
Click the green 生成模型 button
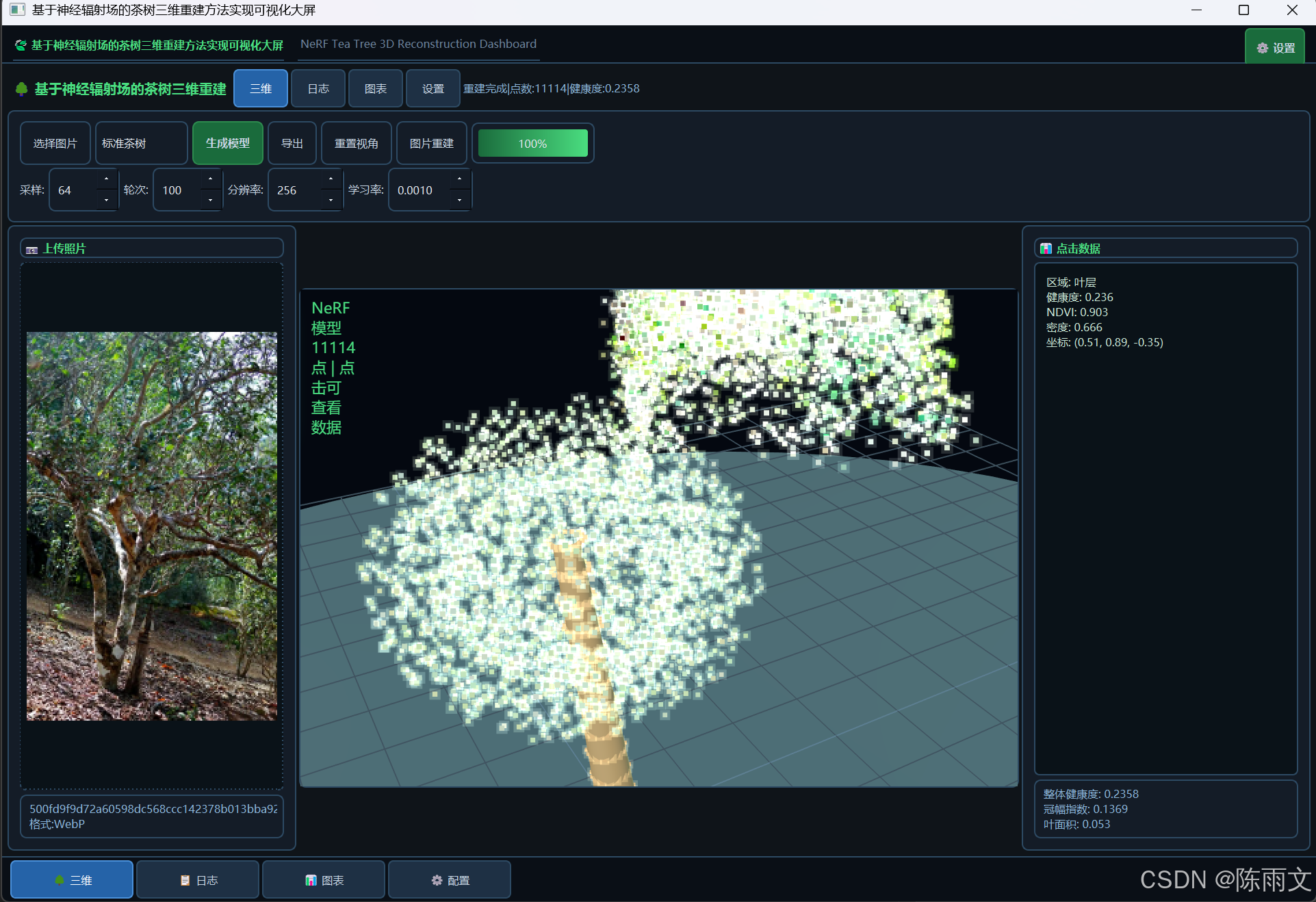tap(228, 143)
